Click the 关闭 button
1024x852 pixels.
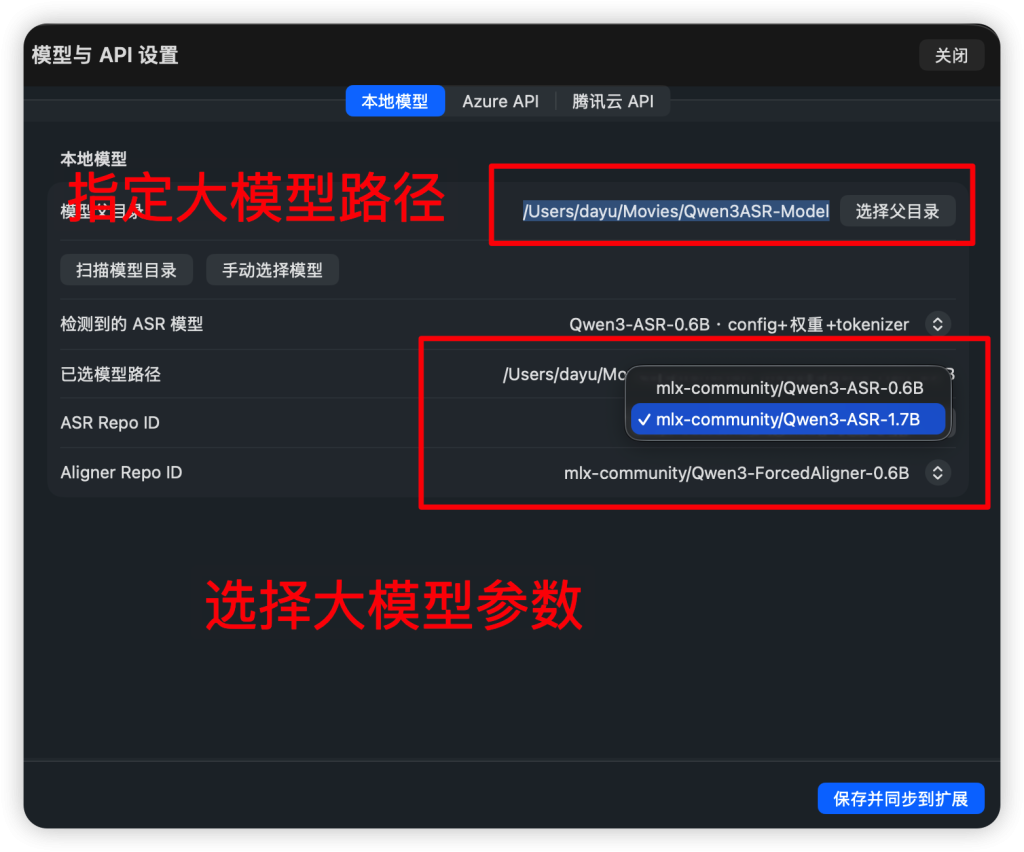951,55
